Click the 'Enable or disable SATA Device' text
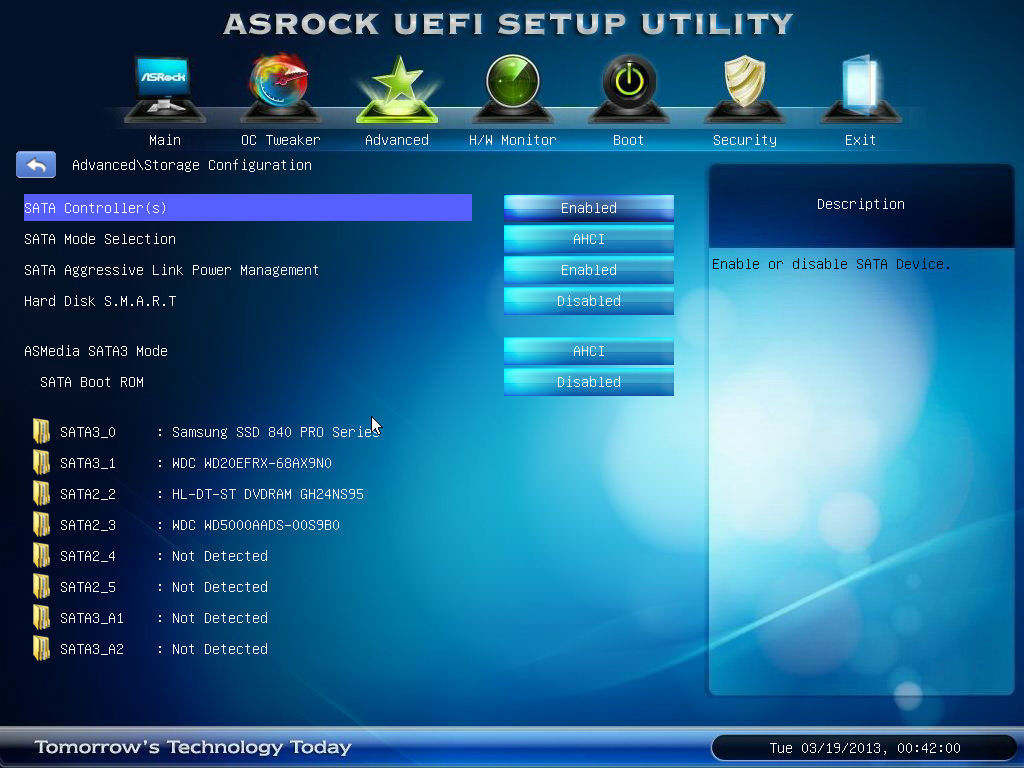Screen dimensions: 1024x768 point(831,264)
